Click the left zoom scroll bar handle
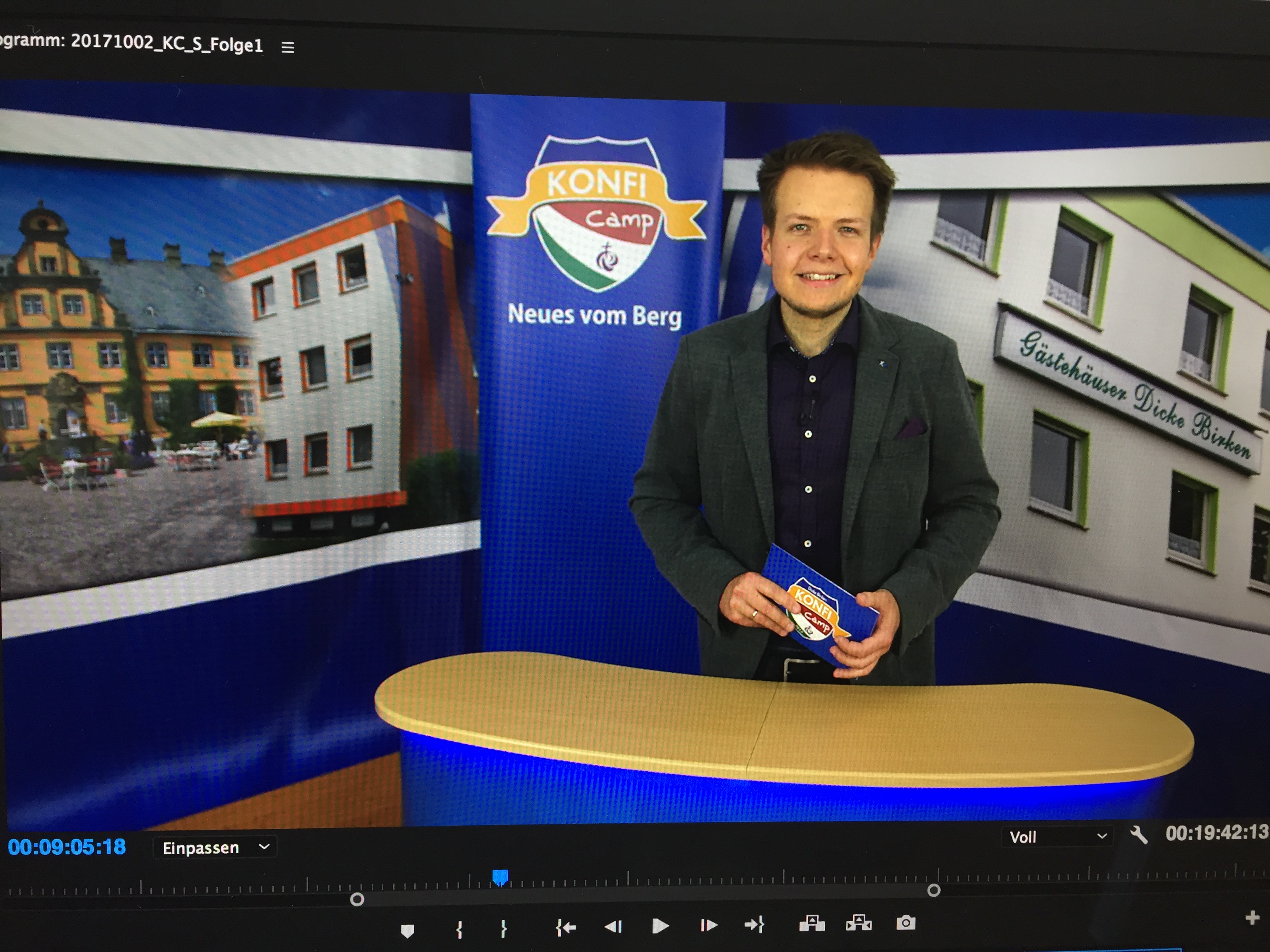Image resolution: width=1270 pixels, height=952 pixels. click(x=357, y=899)
